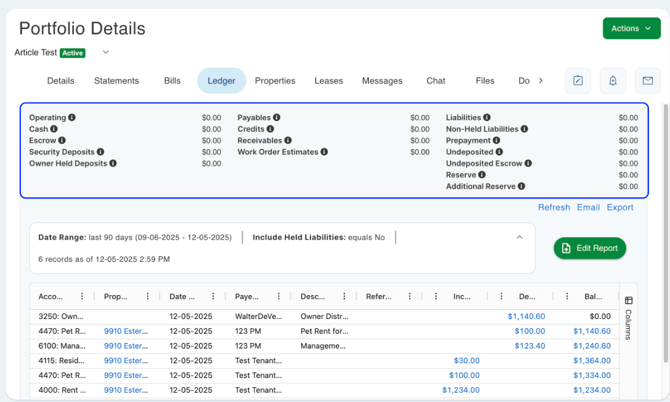Image resolution: width=670 pixels, height=402 pixels.
Task: Open the $1,140.60 decrease amount link
Action: (526, 316)
